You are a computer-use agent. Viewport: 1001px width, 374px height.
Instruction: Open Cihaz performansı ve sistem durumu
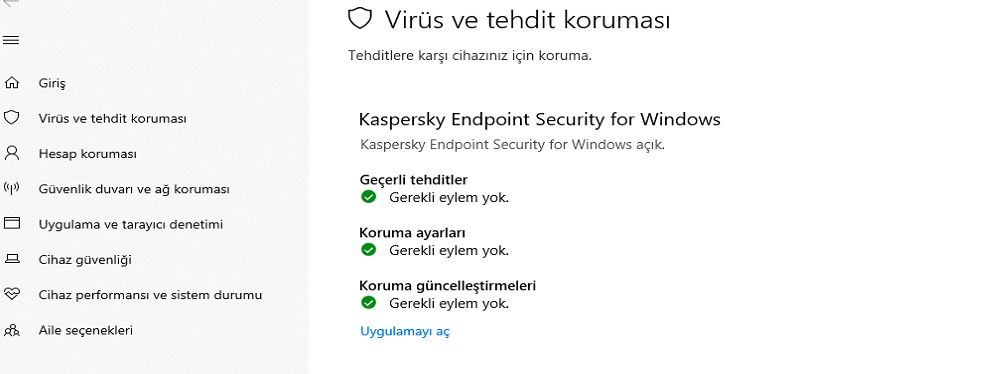point(150,295)
